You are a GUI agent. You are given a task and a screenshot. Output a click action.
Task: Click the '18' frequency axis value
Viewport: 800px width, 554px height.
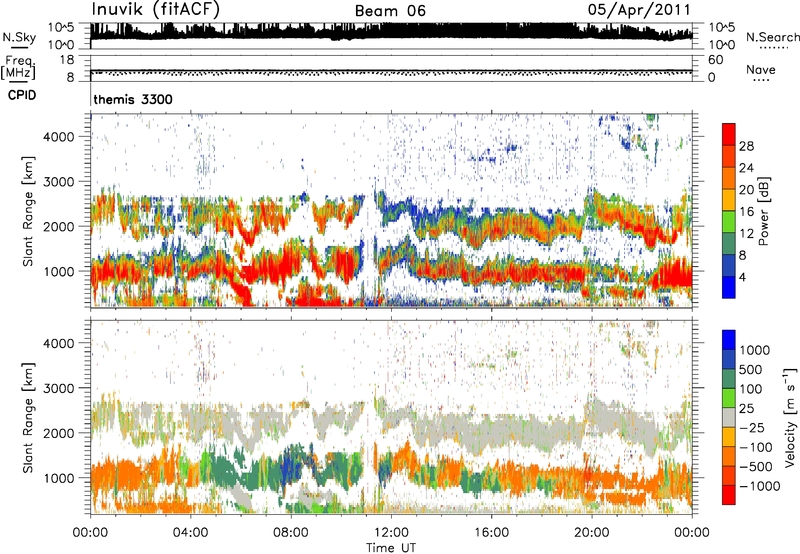67,60
